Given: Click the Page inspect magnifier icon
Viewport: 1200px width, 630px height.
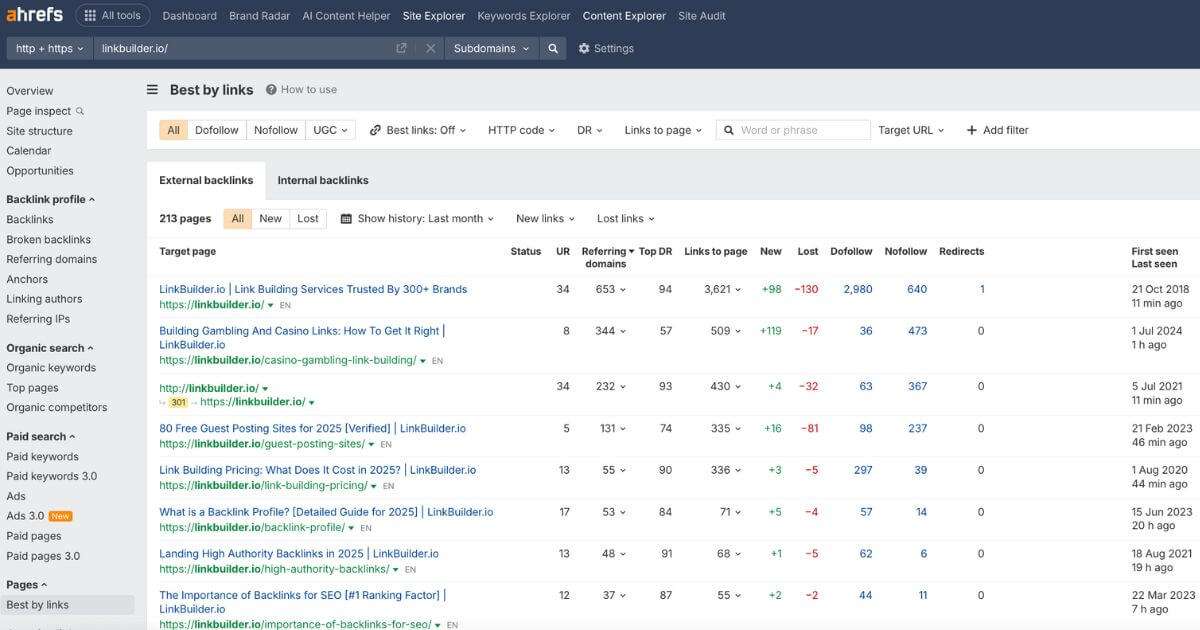Looking at the screenshot, I should (x=80, y=111).
